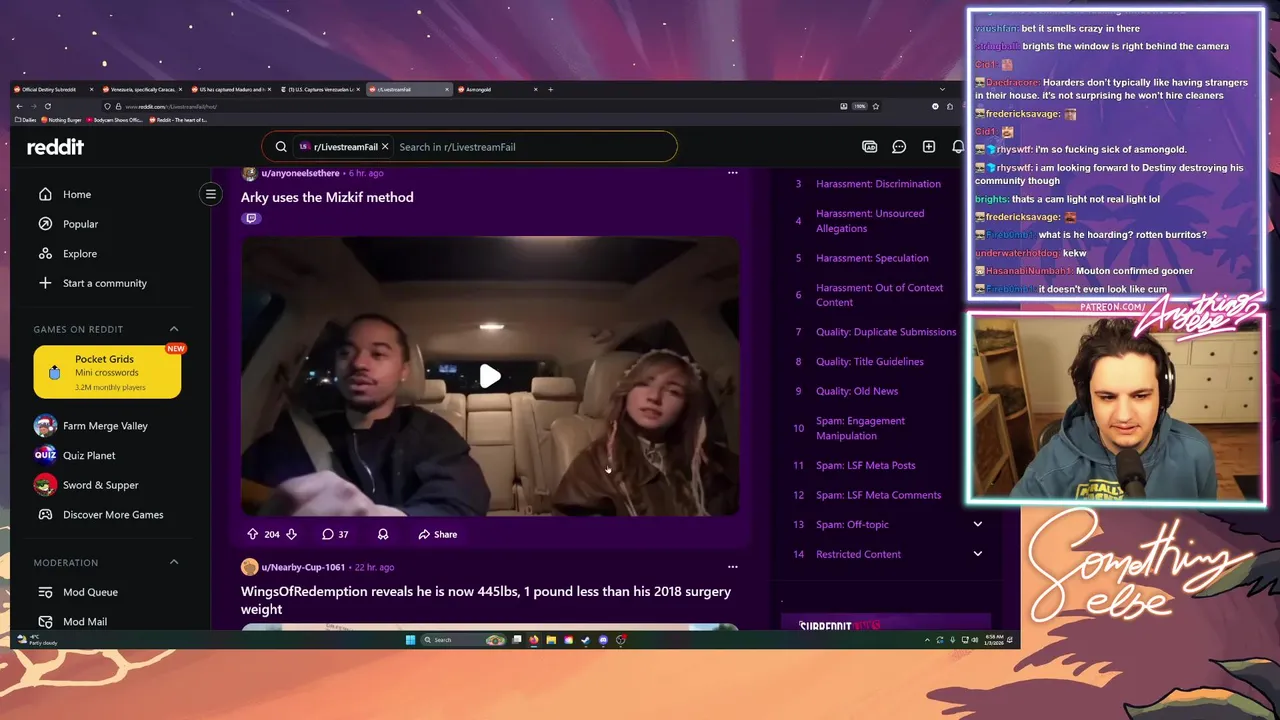The image size is (1280, 720).
Task: Click rule Quality: Title Guidelines
Action: click(x=870, y=362)
